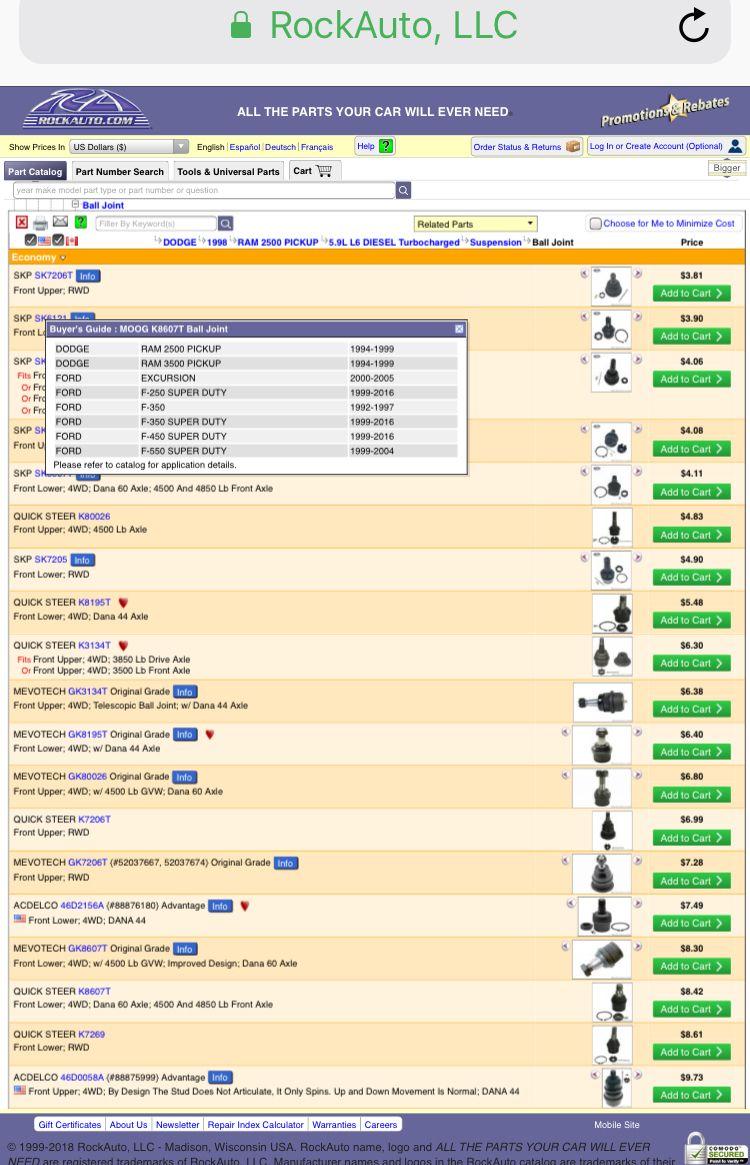Screen dimensions: 750x1165
Task: Close the Buyer's Guide MOOG K8607T popup
Action: coord(459,329)
